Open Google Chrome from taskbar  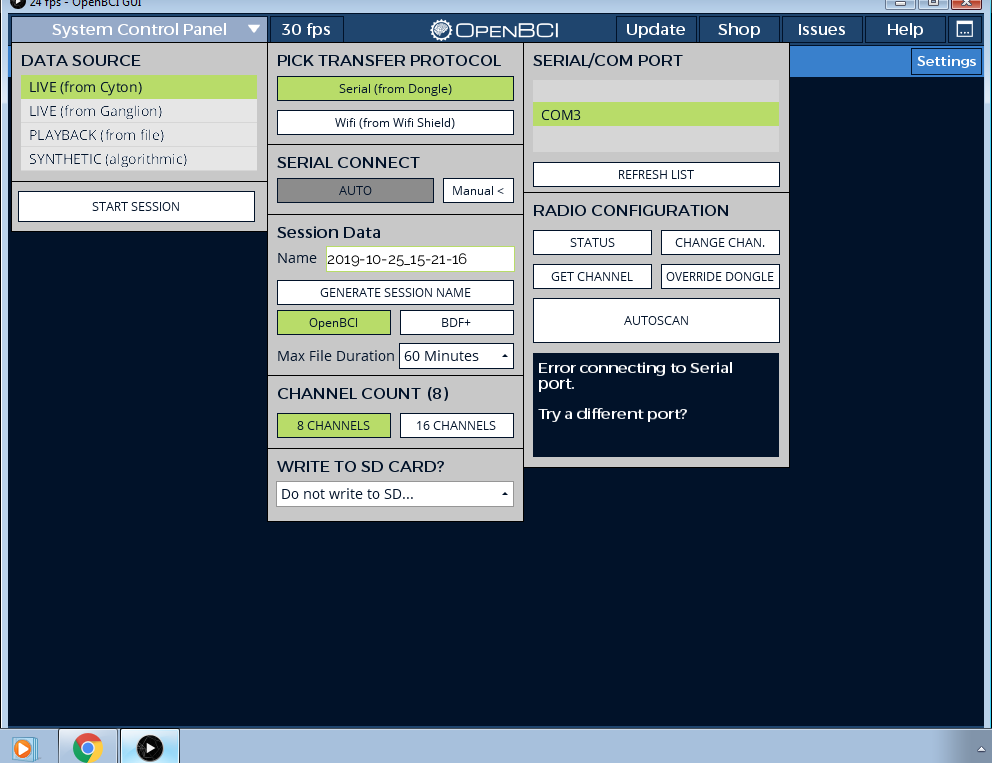(x=88, y=748)
